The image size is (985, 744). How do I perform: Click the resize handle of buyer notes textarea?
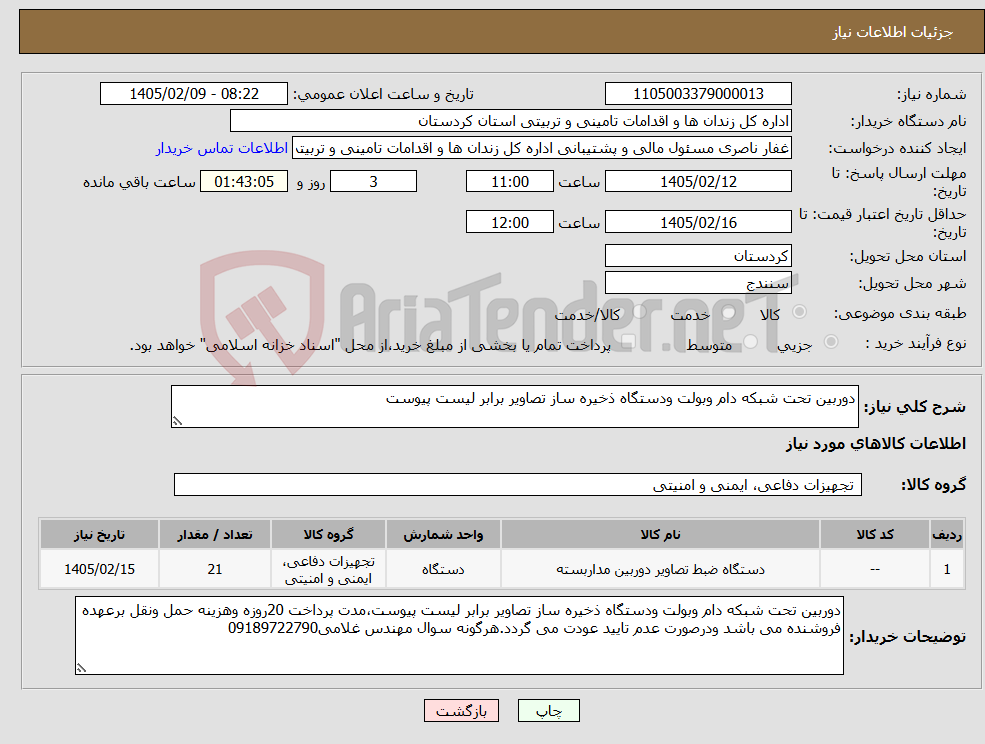(x=81, y=669)
